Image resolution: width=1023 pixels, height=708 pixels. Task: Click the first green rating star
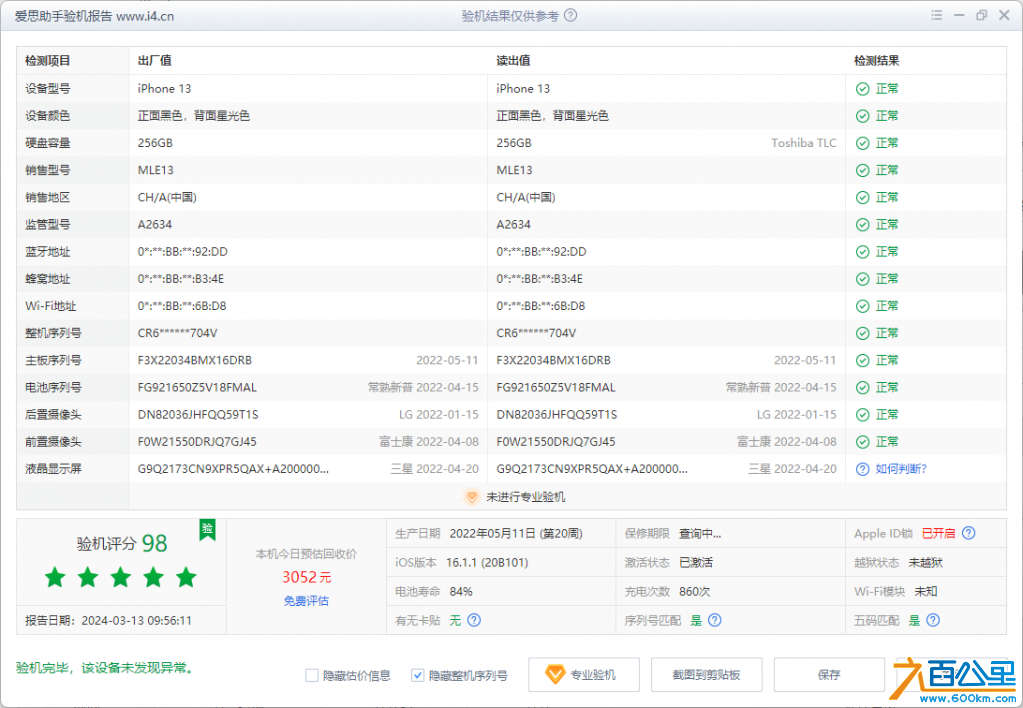55,577
